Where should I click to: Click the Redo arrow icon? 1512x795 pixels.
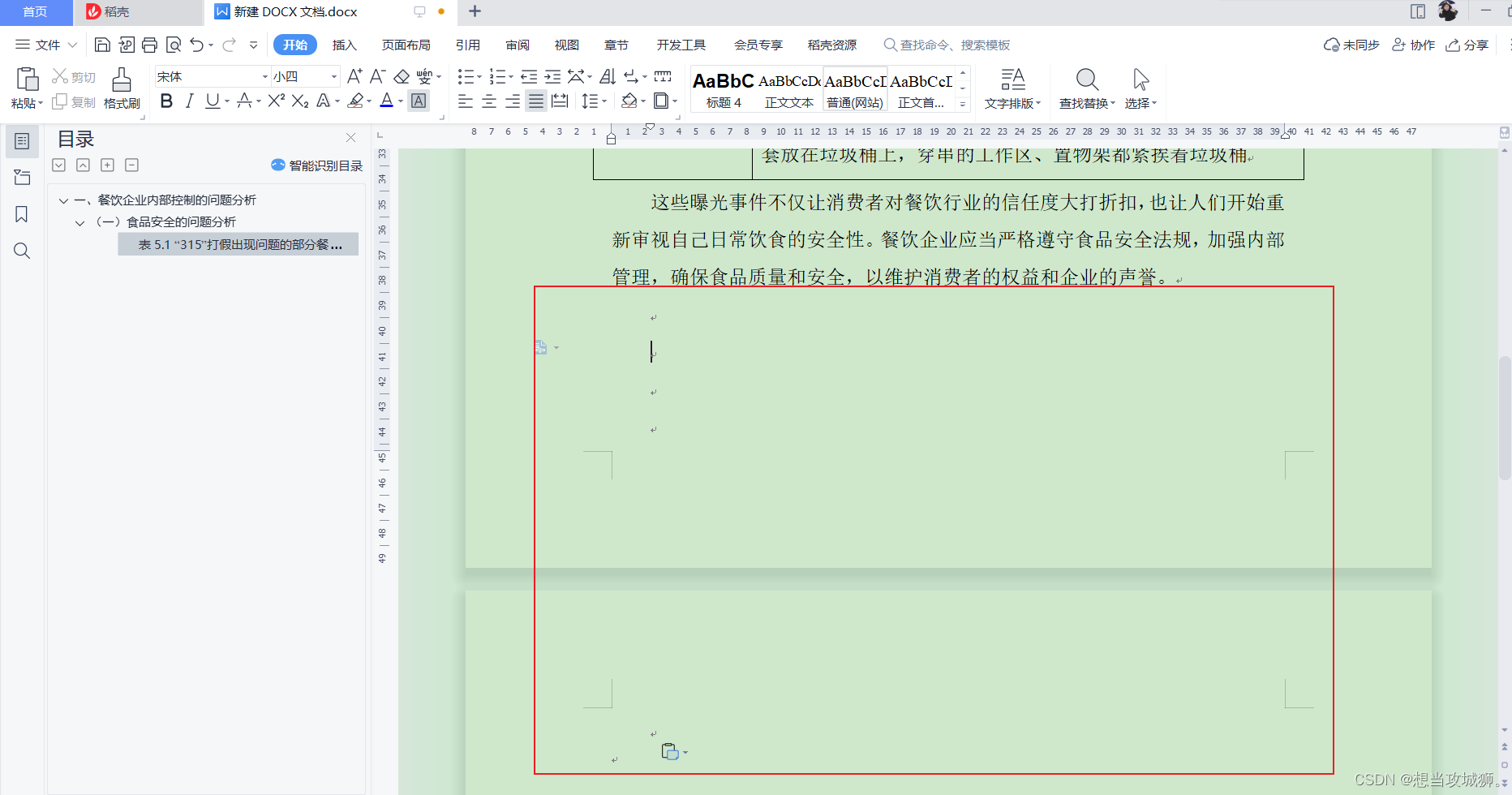pyautogui.click(x=229, y=45)
